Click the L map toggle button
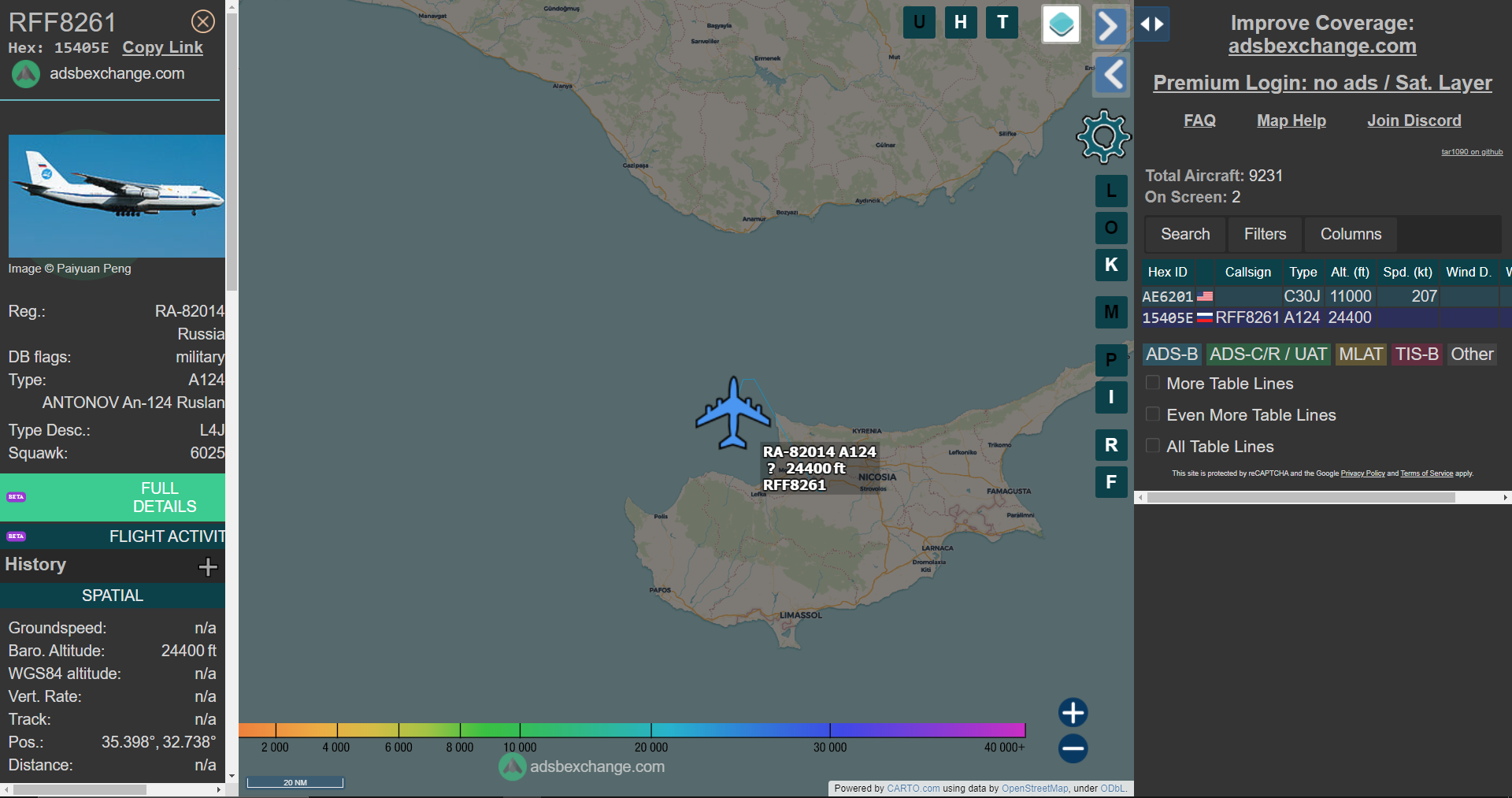 coord(1111,191)
